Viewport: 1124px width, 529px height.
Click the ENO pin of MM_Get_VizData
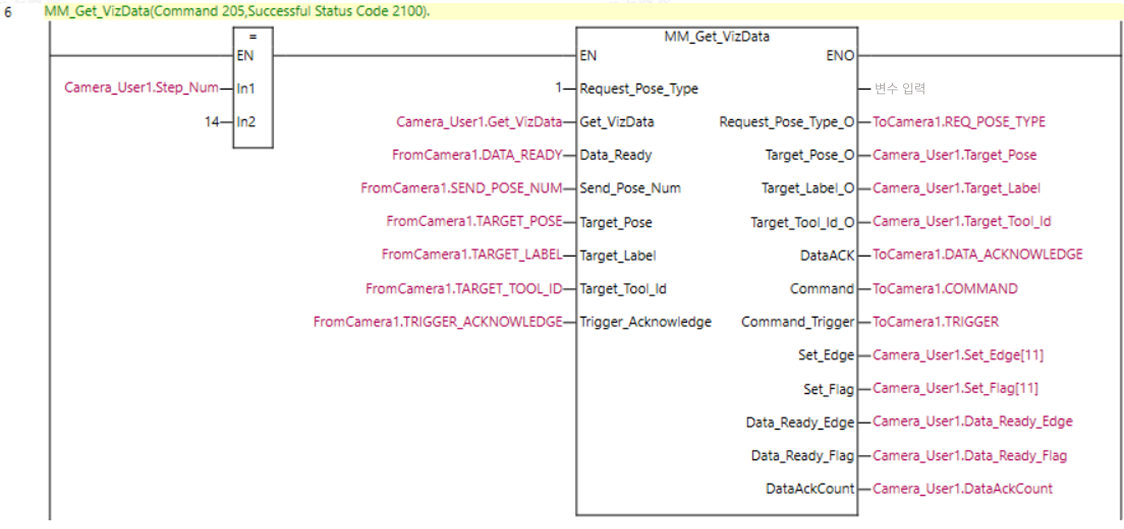click(842, 55)
